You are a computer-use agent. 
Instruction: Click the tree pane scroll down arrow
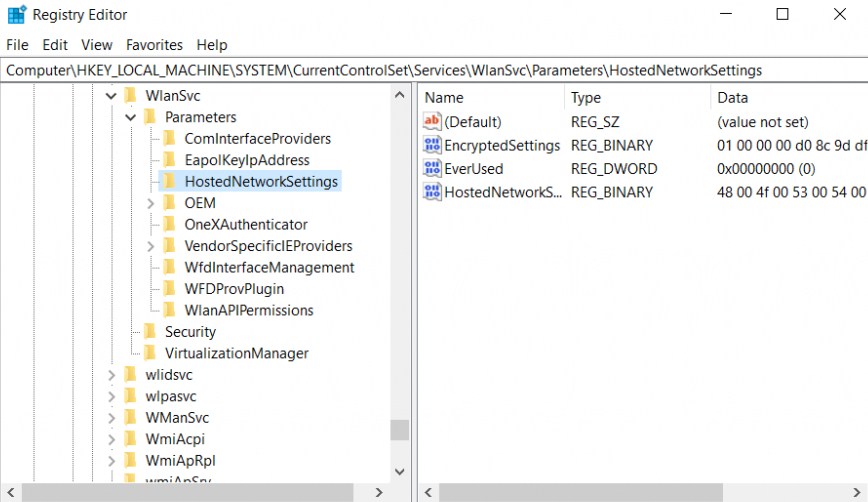point(400,472)
